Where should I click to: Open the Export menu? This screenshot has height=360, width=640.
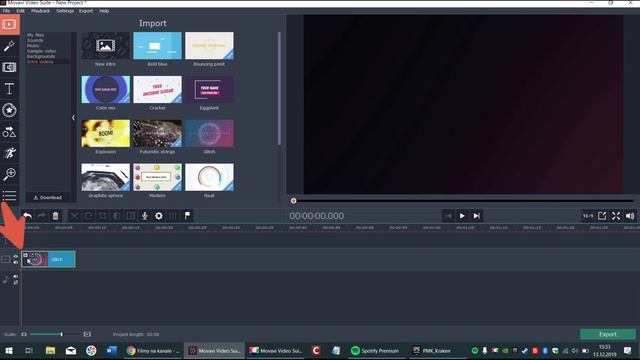86,11
